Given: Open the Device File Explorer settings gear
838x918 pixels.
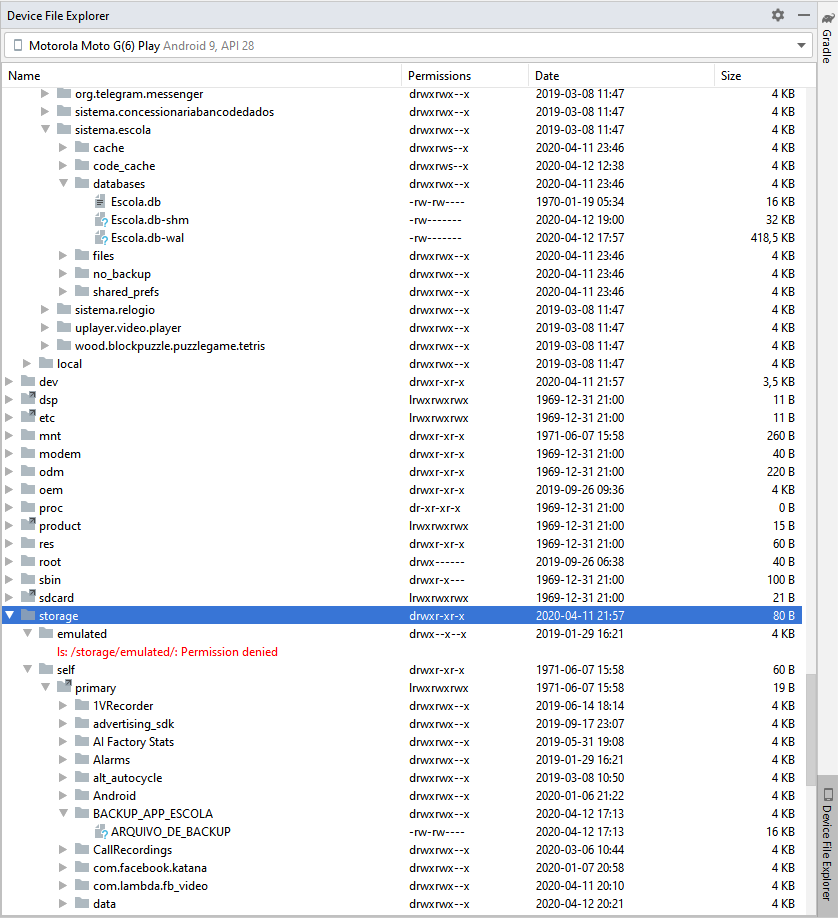Looking at the screenshot, I should (778, 15).
